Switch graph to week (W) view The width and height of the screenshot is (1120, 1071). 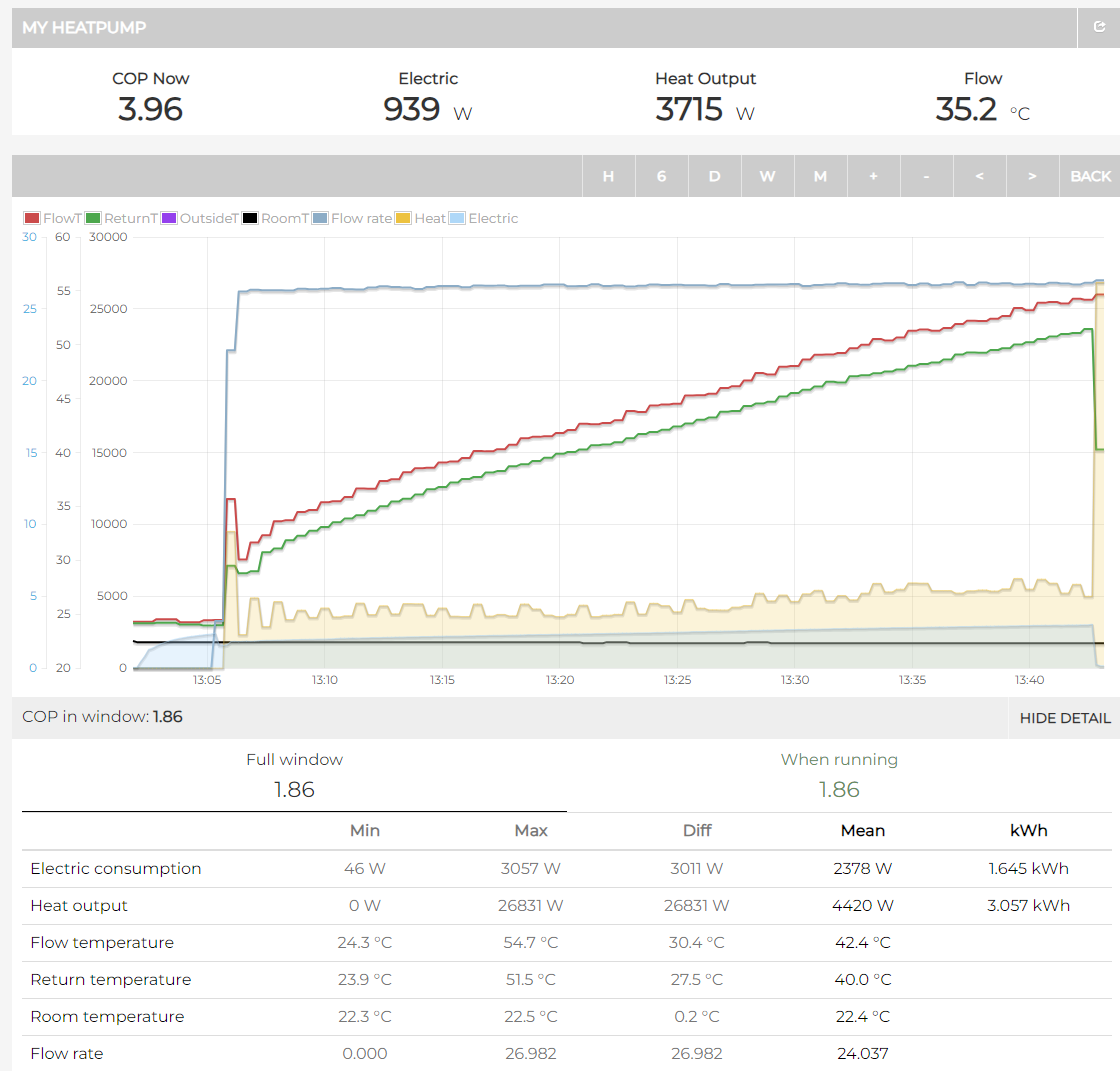coord(767,176)
